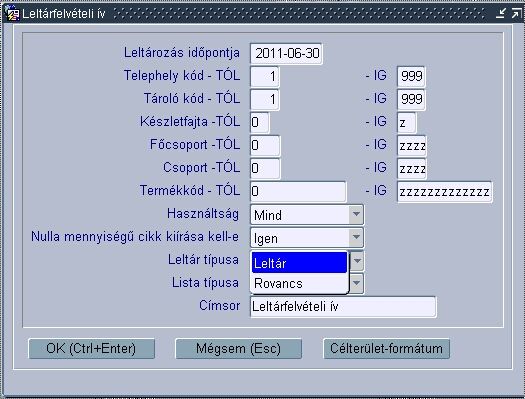
Task: Click the Lista típusa dropdown arrow
Action: (x=357, y=284)
